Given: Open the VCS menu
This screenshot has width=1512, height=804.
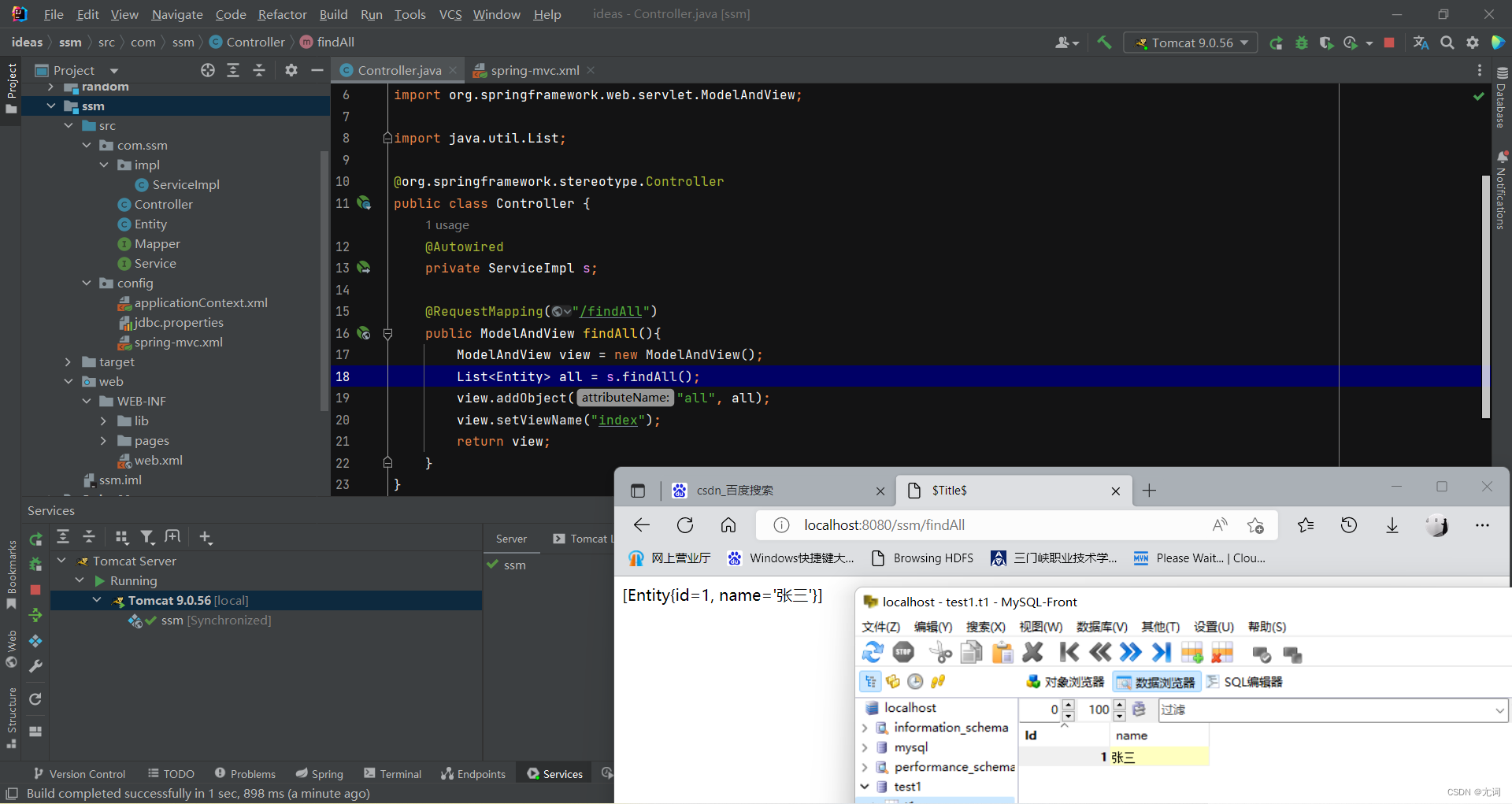Looking at the screenshot, I should (x=450, y=14).
